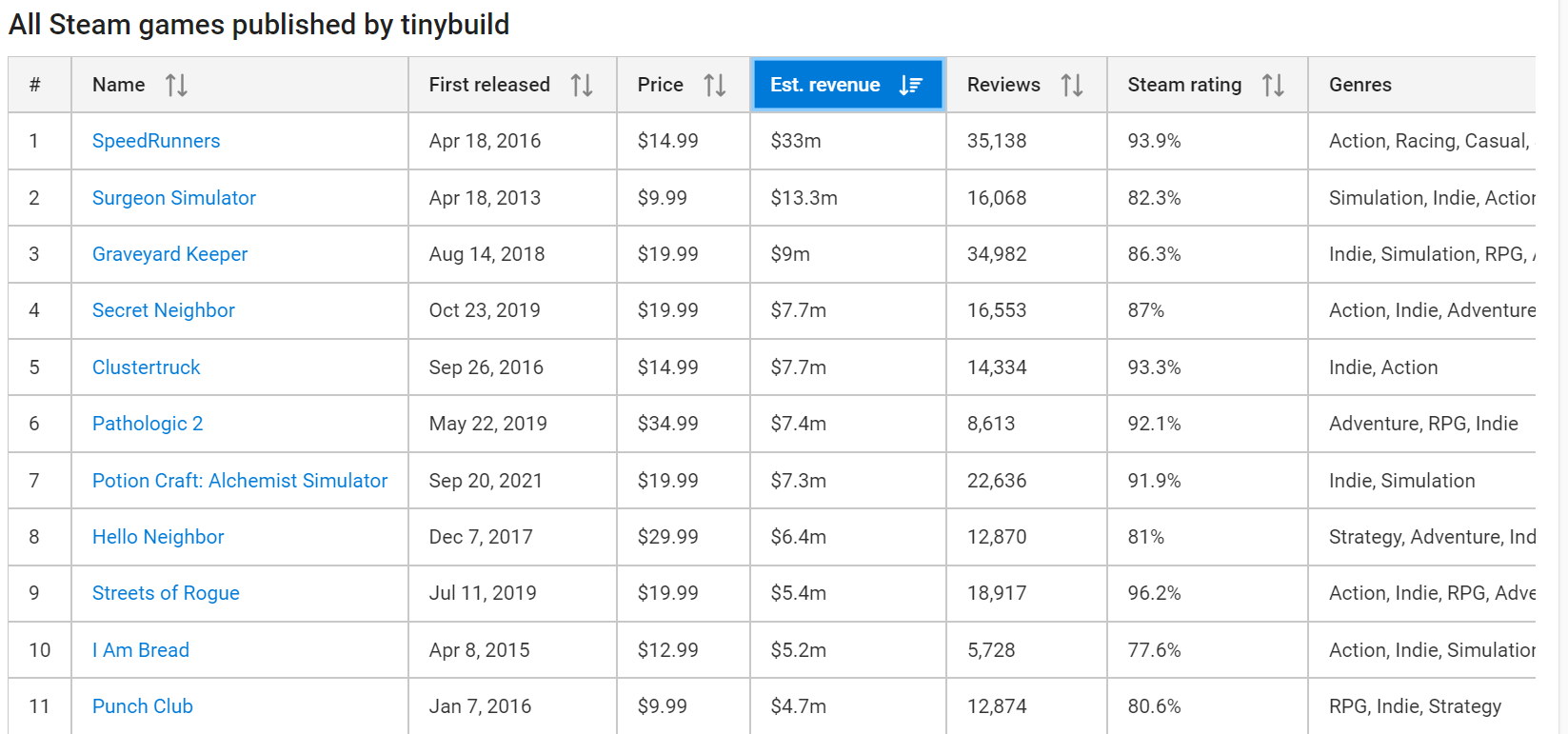Click the Price column header label
This screenshot has width=1568, height=734.
[x=661, y=85]
